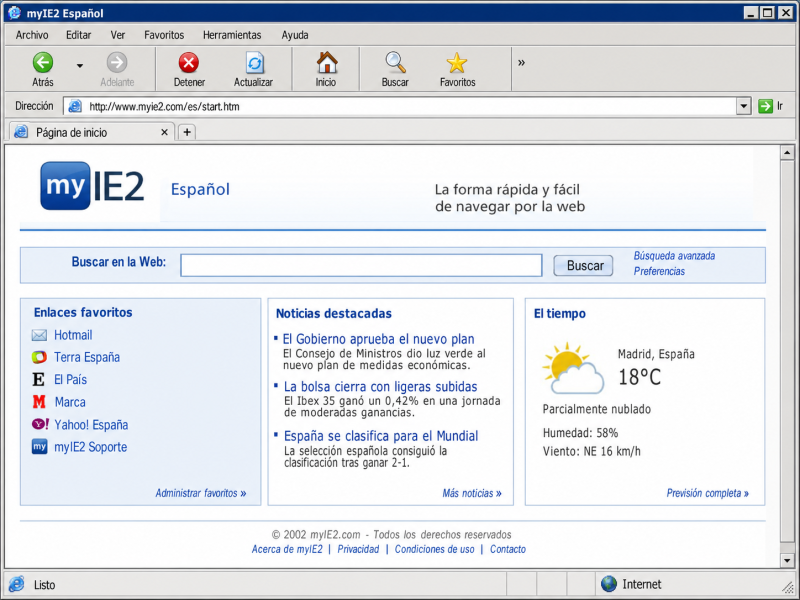
Task: Open the Hotmail link
Action: [73, 335]
